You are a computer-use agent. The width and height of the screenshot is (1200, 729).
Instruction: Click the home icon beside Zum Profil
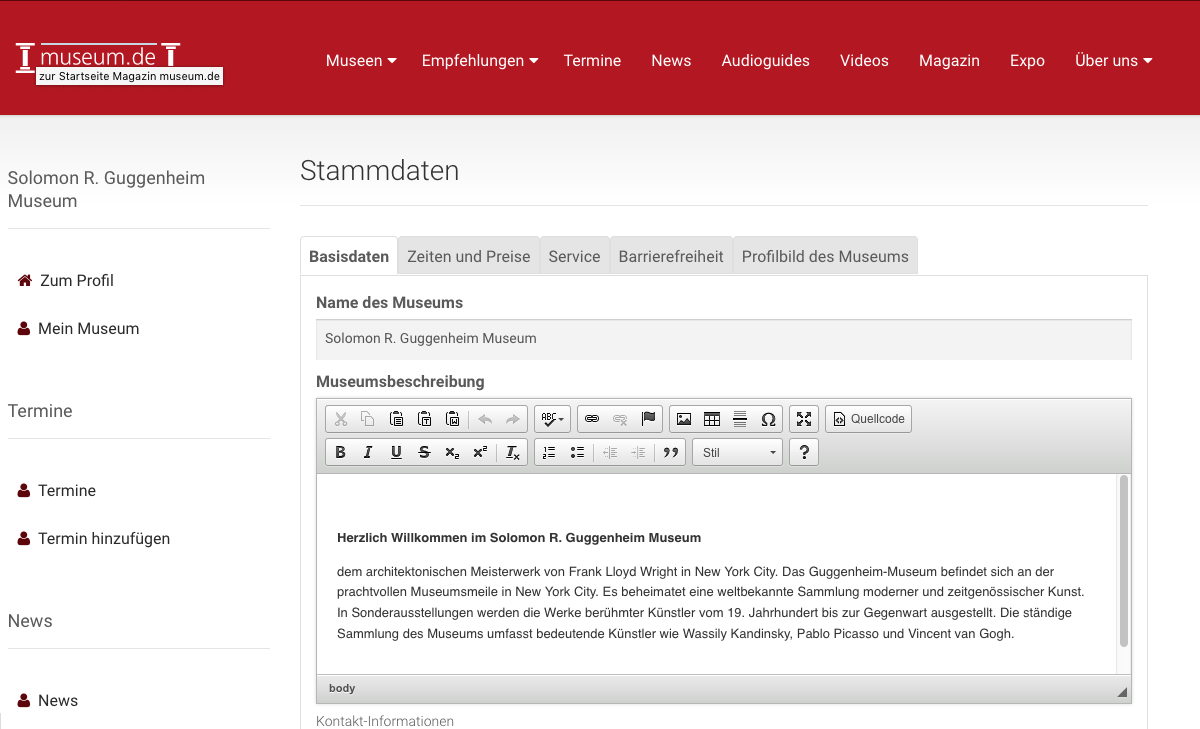25,281
